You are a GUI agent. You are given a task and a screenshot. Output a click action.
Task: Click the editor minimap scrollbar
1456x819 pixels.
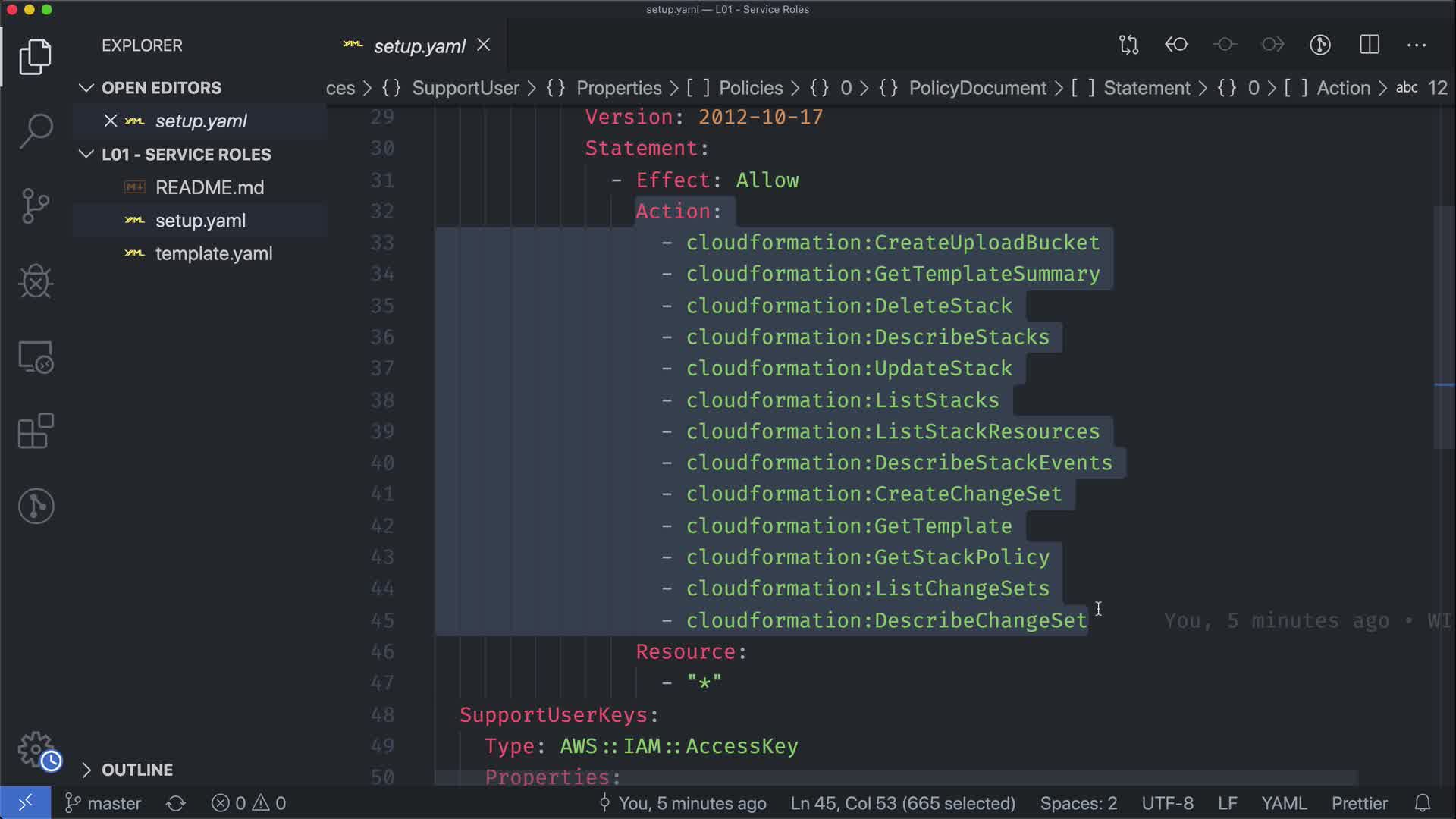[1444, 326]
